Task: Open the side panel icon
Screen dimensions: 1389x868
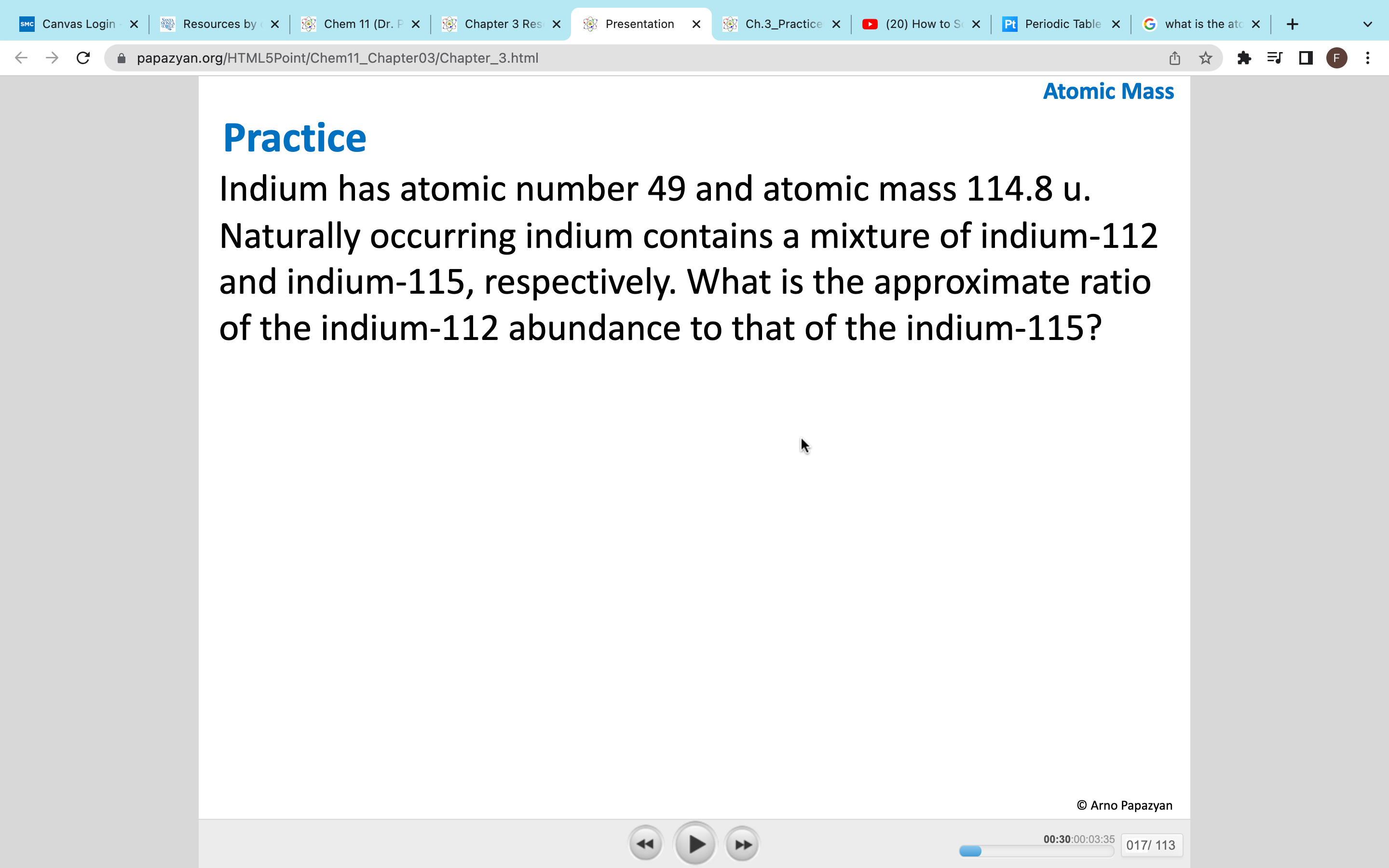Action: [x=1305, y=57]
